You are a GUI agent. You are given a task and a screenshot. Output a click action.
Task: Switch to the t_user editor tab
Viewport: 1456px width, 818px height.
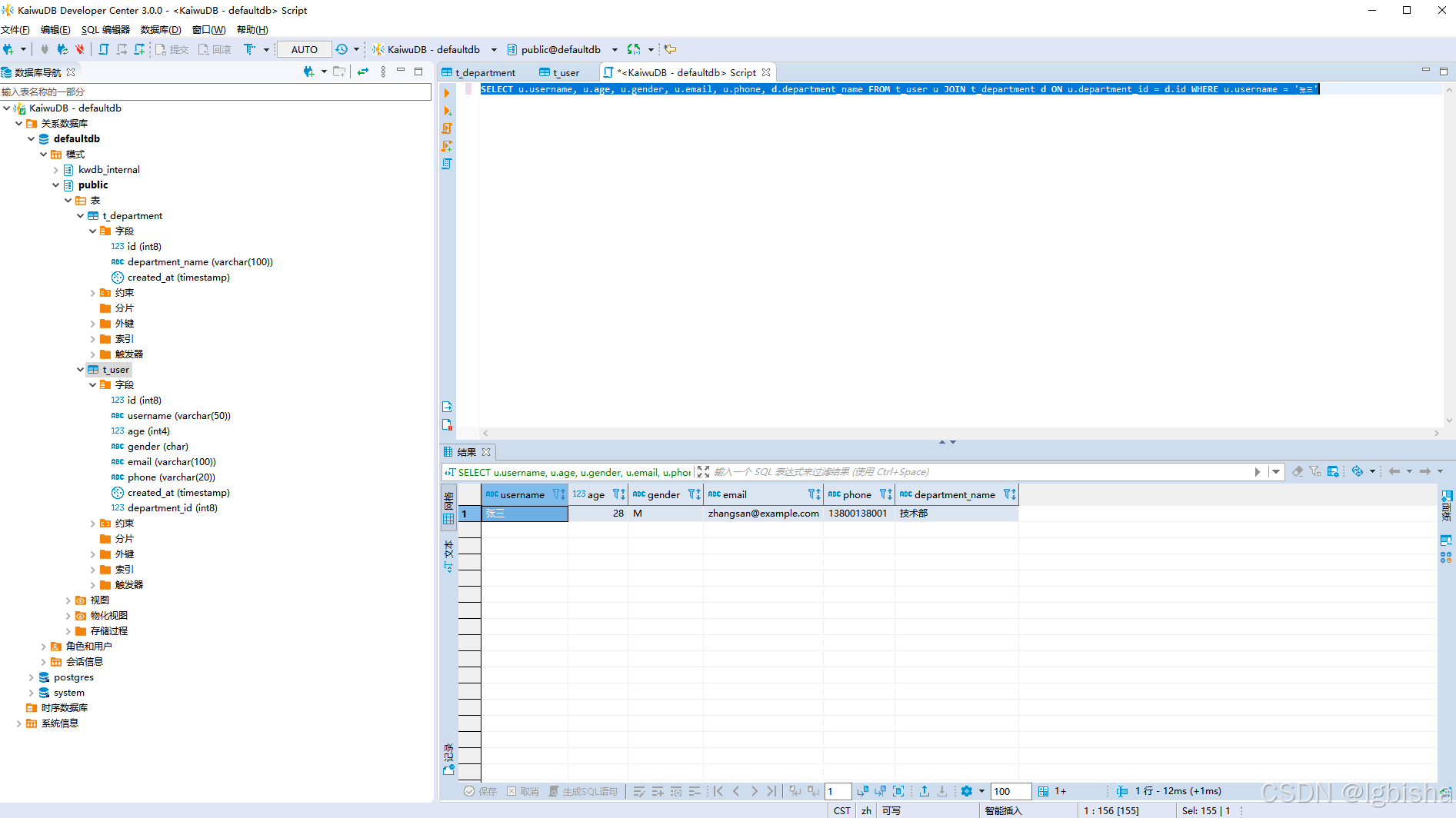point(560,72)
